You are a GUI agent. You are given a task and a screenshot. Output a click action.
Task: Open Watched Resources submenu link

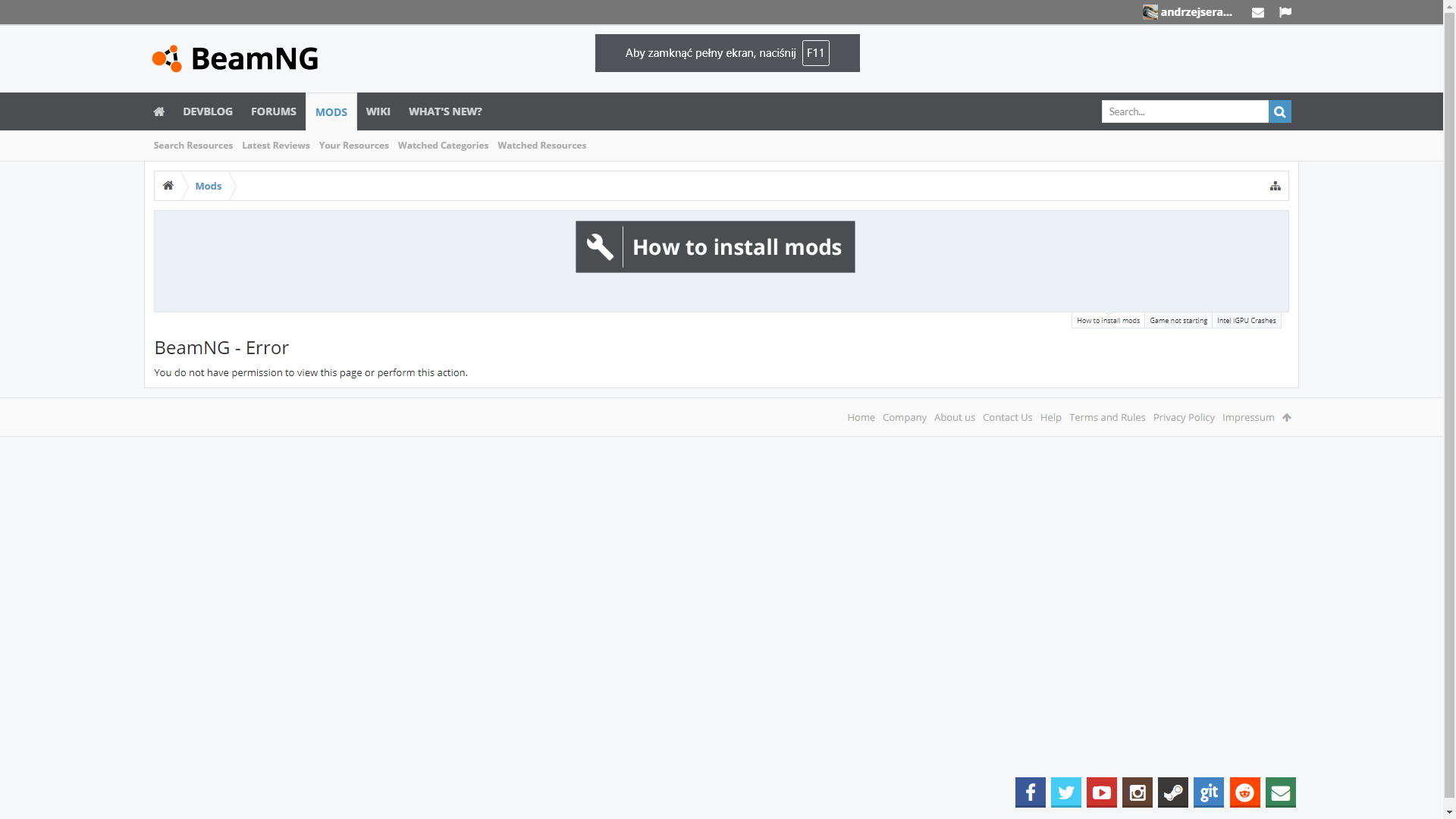pyautogui.click(x=541, y=146)
